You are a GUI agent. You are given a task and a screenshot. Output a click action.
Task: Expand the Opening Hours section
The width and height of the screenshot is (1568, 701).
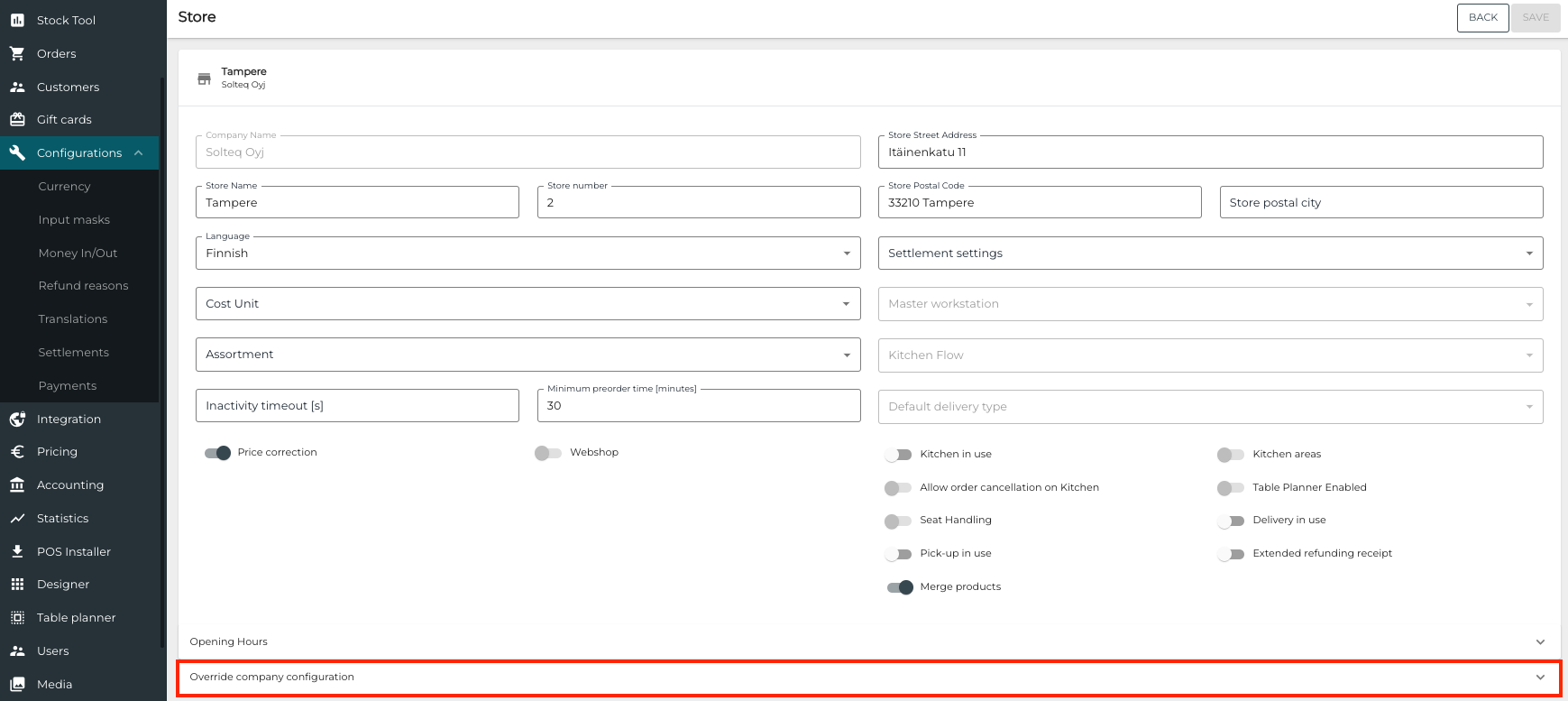(x=868, y=642)
